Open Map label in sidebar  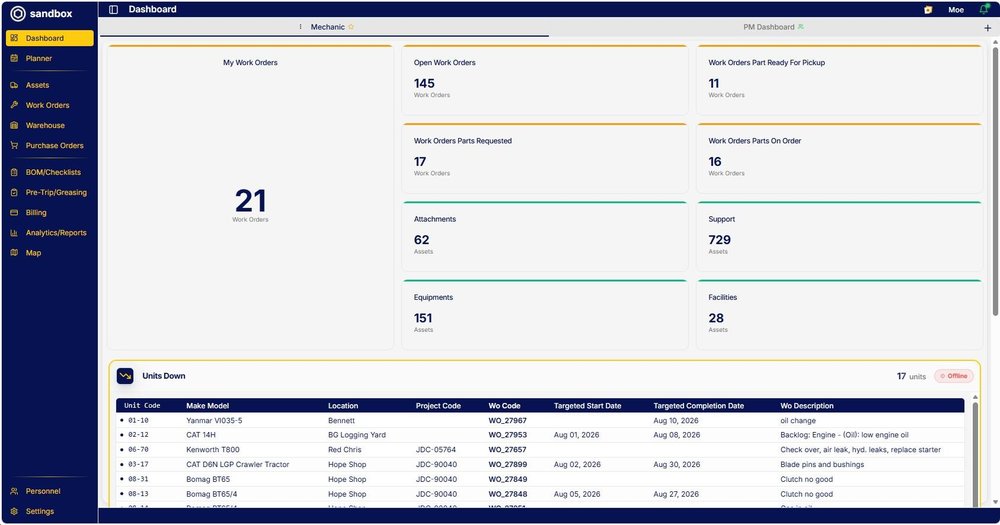33,253
